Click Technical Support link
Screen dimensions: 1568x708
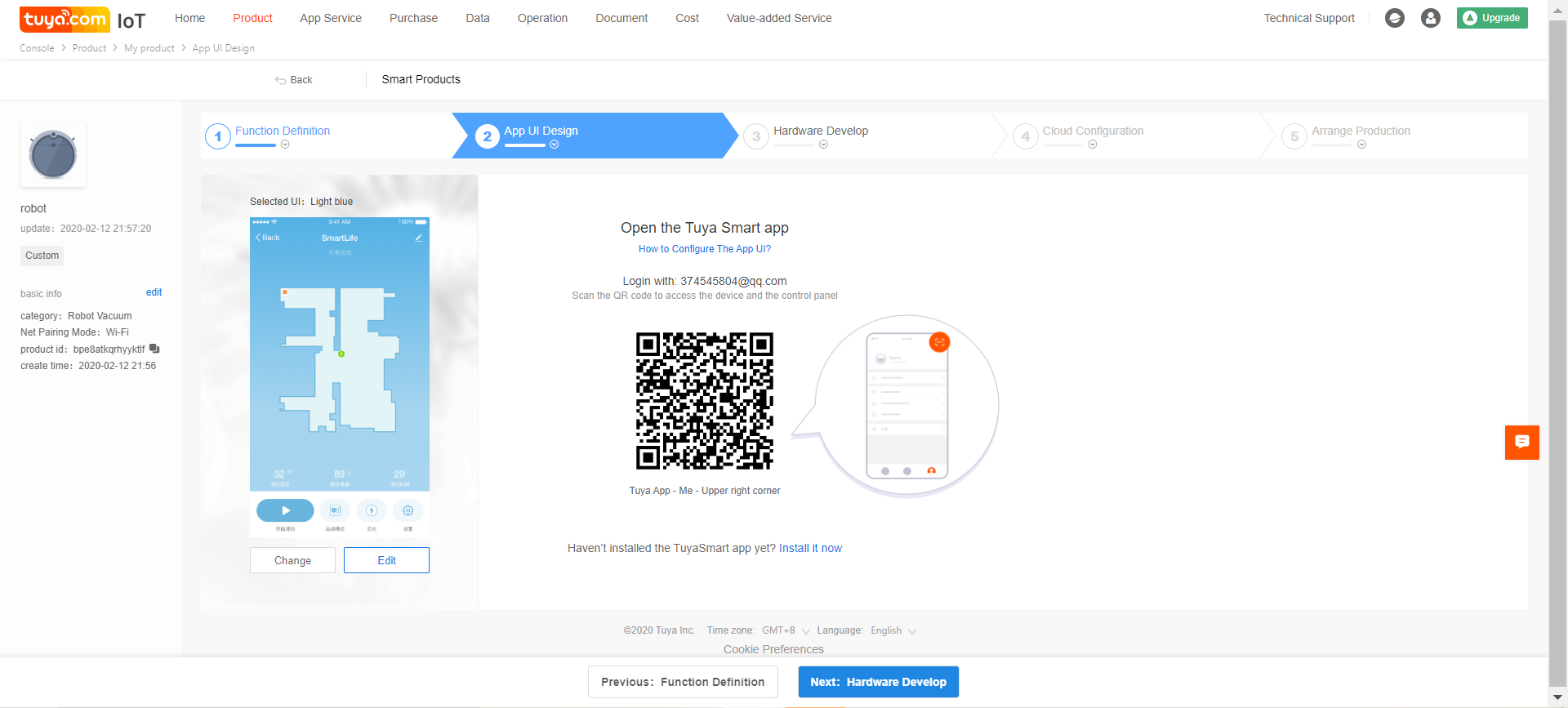pyautogui.click(x=1309, y=18)
